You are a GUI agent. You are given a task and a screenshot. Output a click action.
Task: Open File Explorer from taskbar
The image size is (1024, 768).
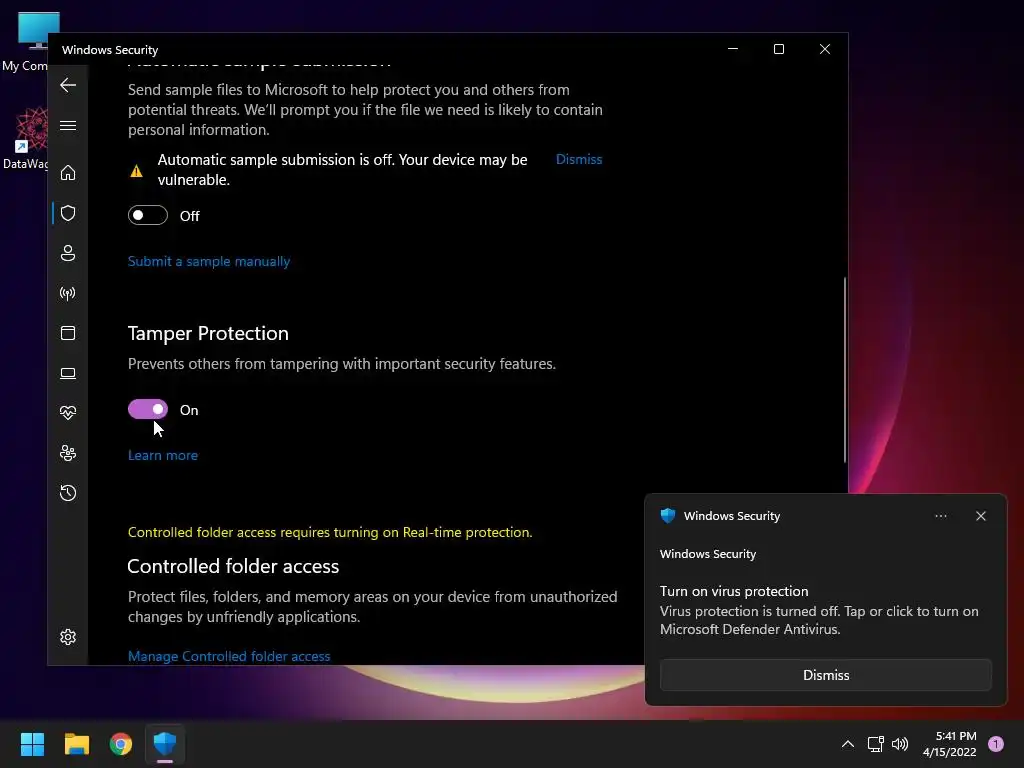pos(76,744)
